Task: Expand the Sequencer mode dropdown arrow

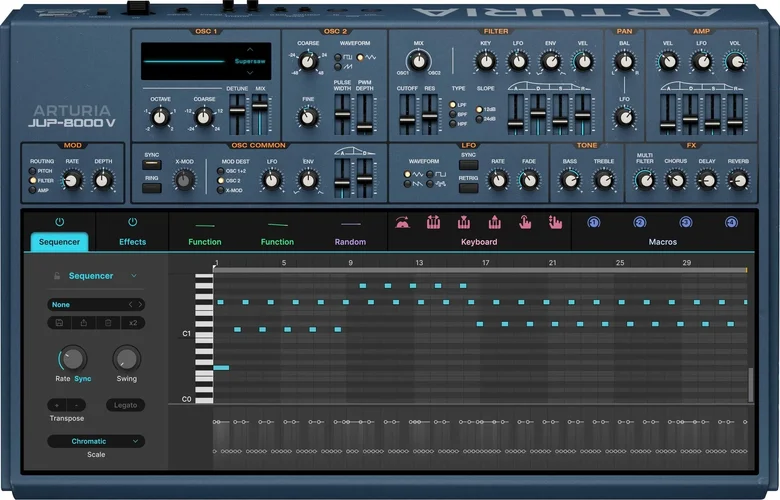Action: (134, 276)
